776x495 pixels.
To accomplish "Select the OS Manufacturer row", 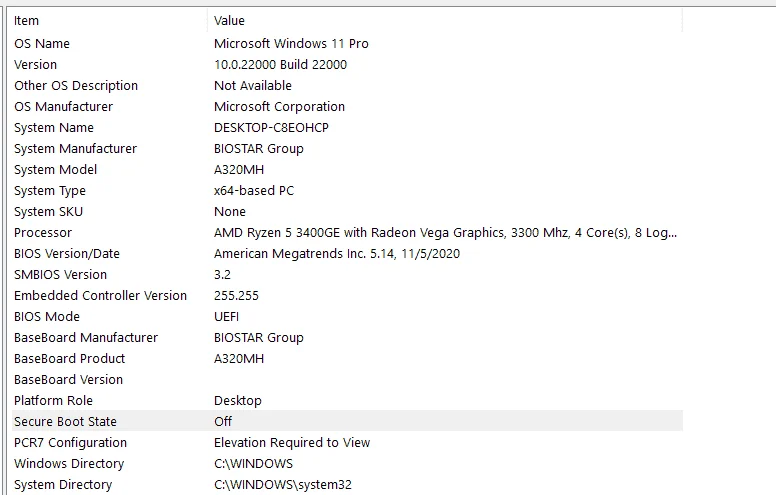I will tap(347, 106).
